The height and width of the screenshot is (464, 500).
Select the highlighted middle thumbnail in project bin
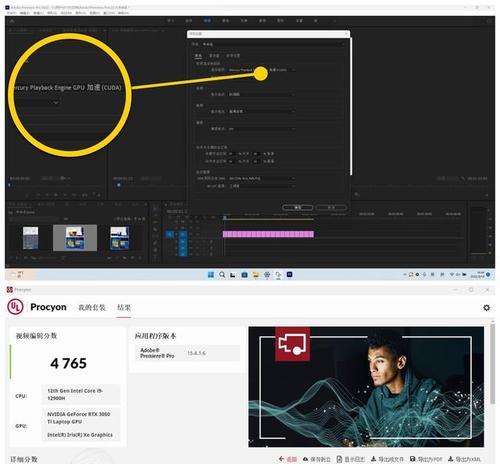tap(75, 238)
